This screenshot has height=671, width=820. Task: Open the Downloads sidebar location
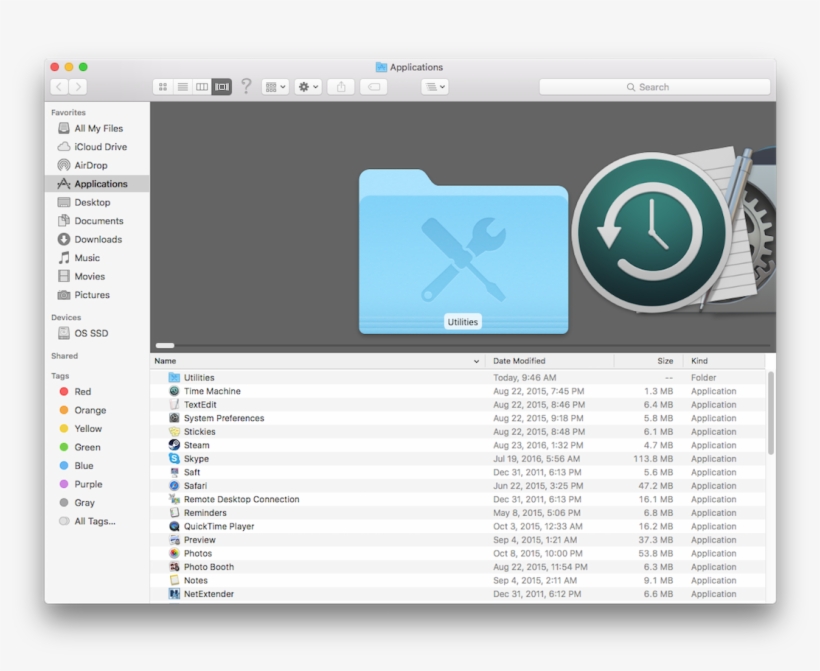click(x=96, y=239)
